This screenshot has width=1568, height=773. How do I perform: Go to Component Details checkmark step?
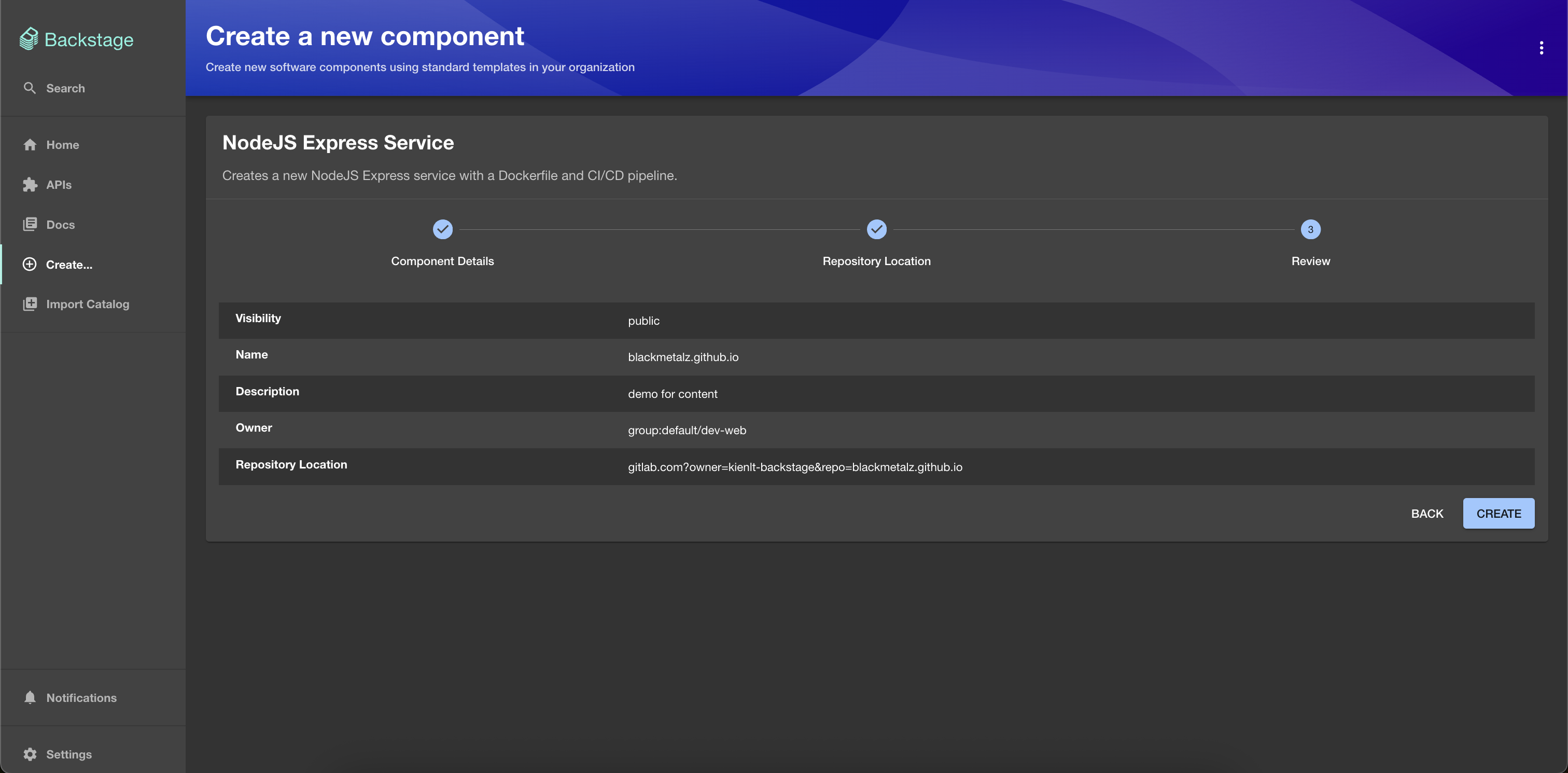(x=442, y=230)
